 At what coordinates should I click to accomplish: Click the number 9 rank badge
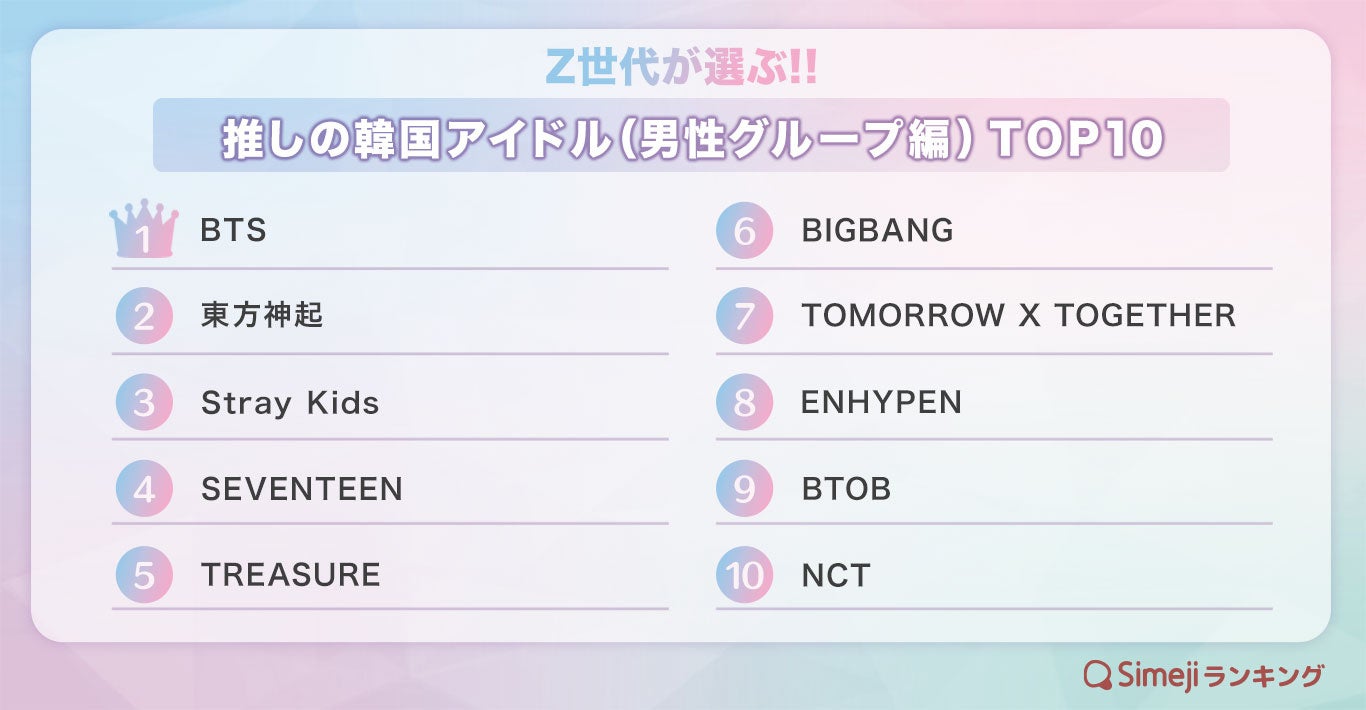745,489
